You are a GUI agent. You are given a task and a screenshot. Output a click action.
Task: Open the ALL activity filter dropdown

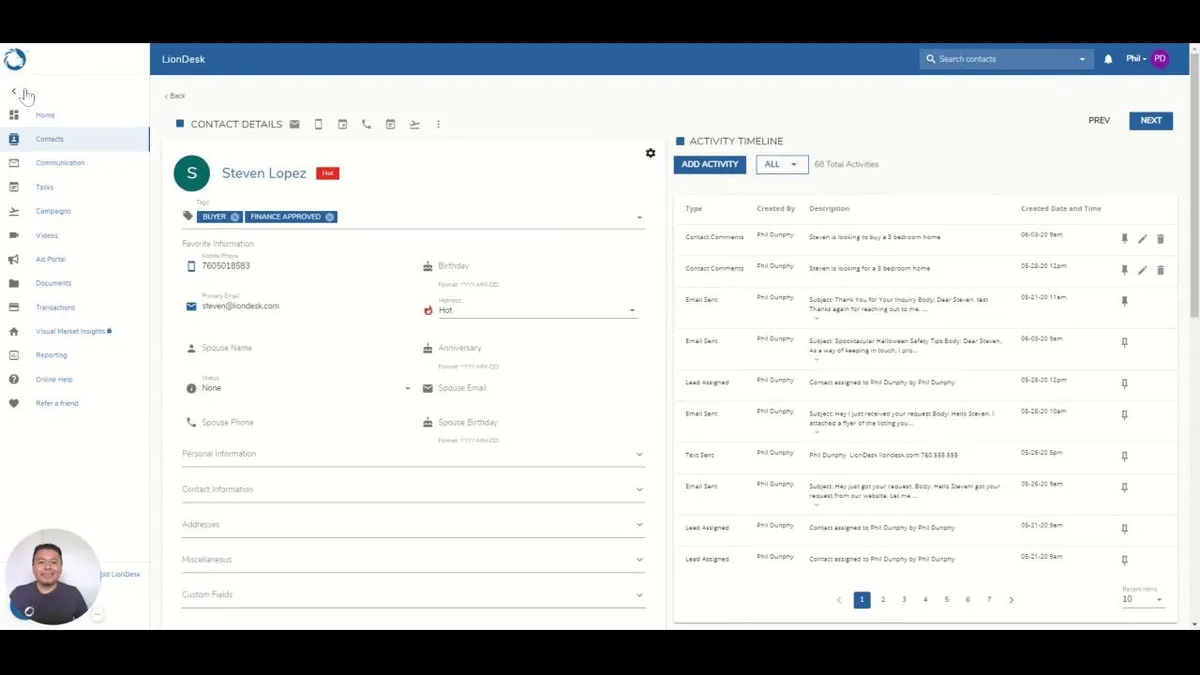coord(782,164)
